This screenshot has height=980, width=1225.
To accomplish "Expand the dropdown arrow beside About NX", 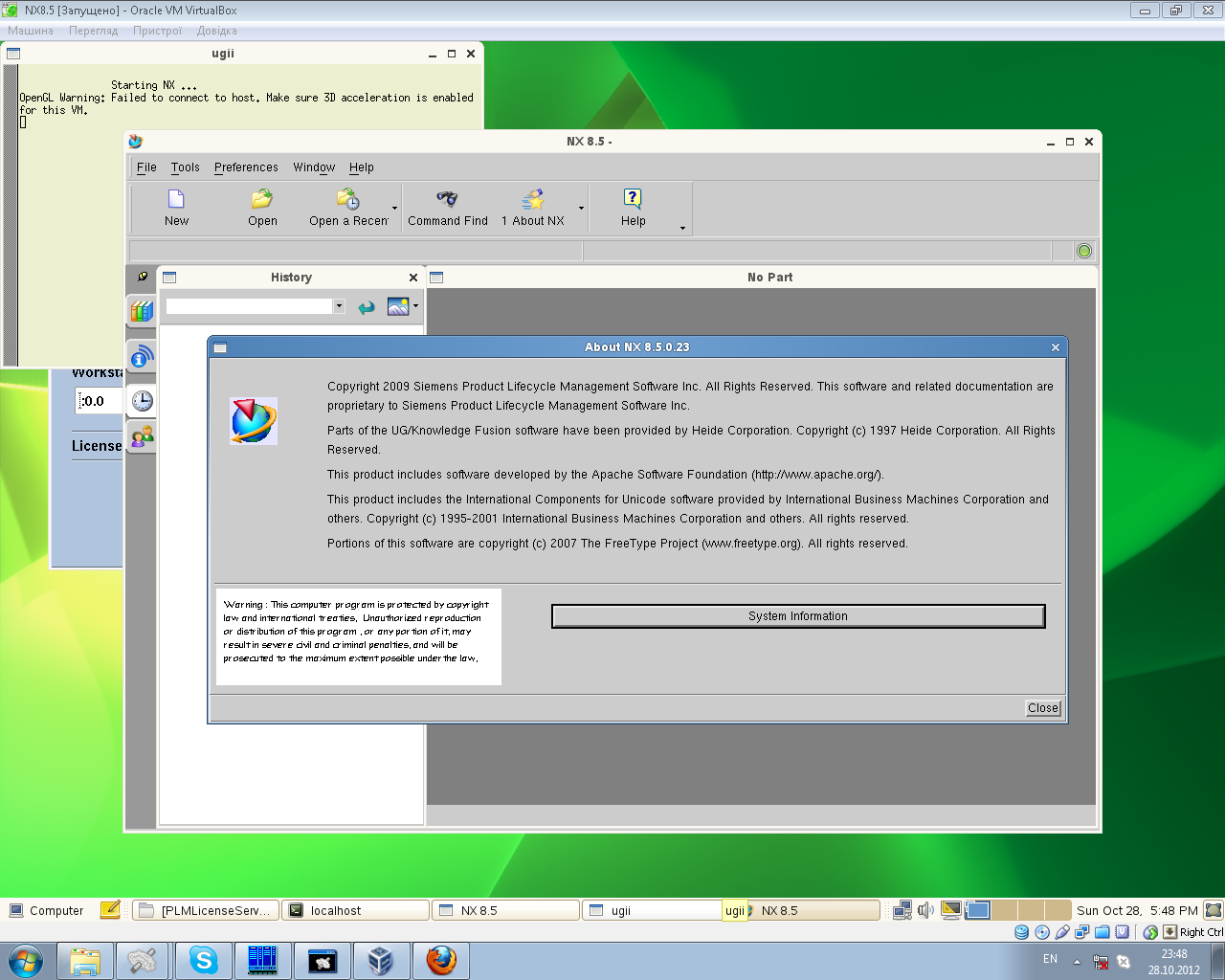I will coord(581,209).
